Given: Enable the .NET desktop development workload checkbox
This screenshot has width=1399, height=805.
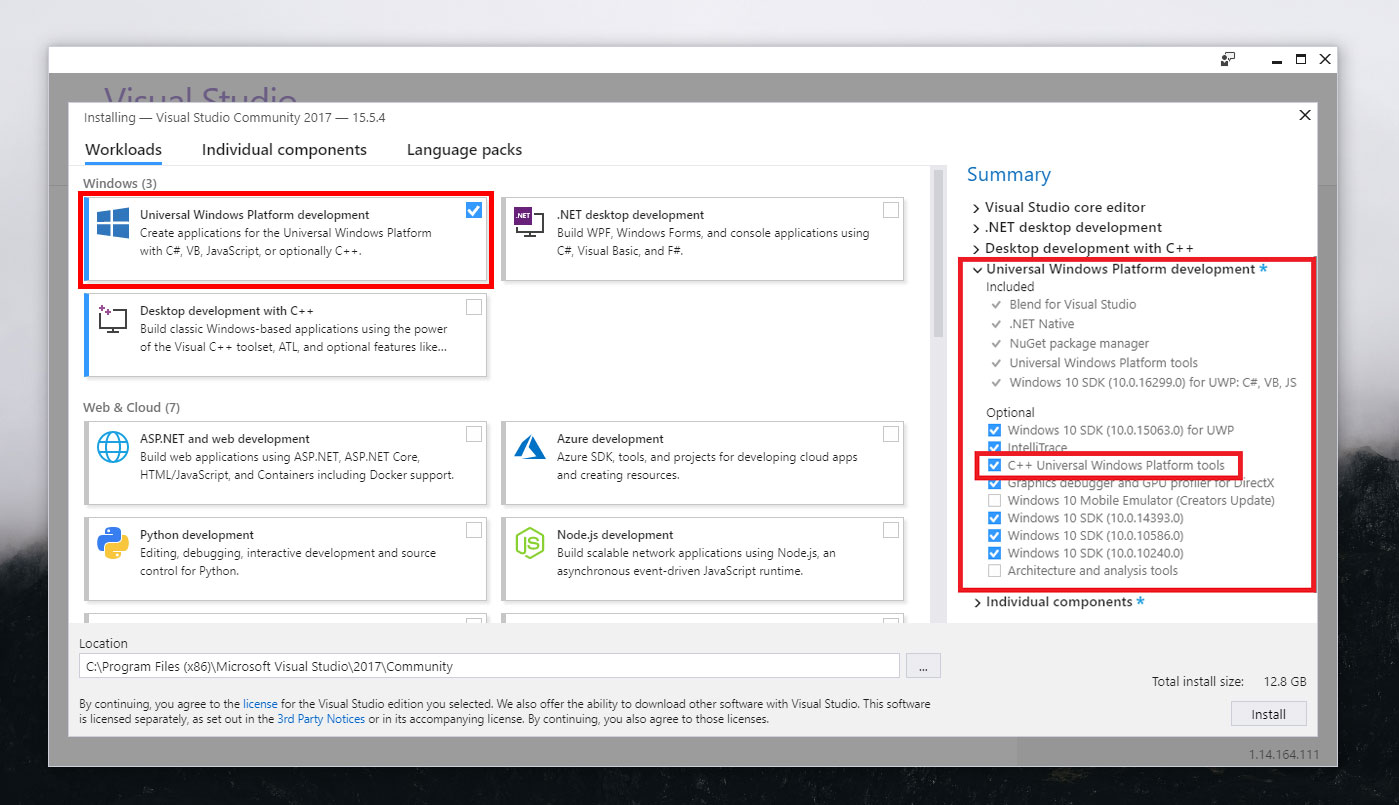Looking at the screenshot, I should tap(890, 210).
